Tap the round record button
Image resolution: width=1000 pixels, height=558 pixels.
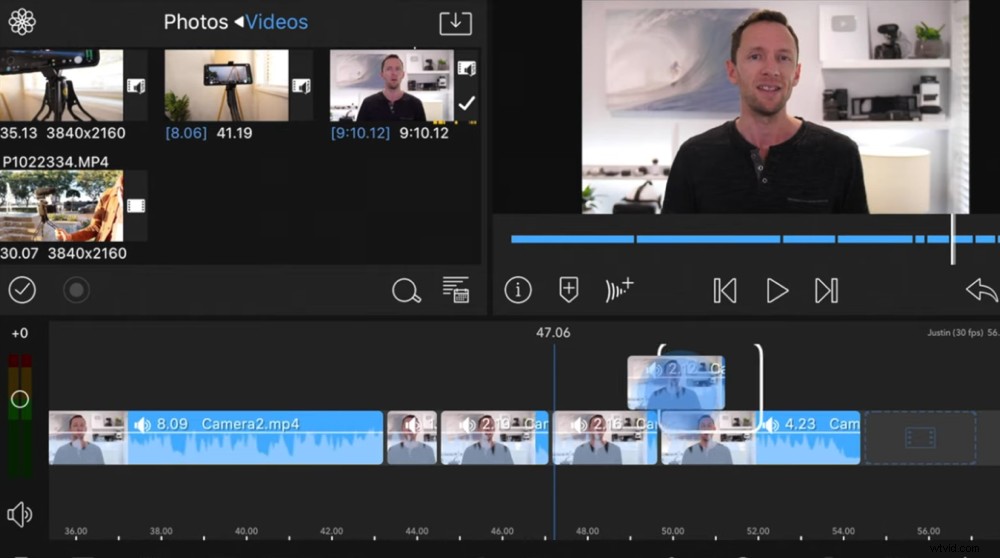[x=76, y=290]
